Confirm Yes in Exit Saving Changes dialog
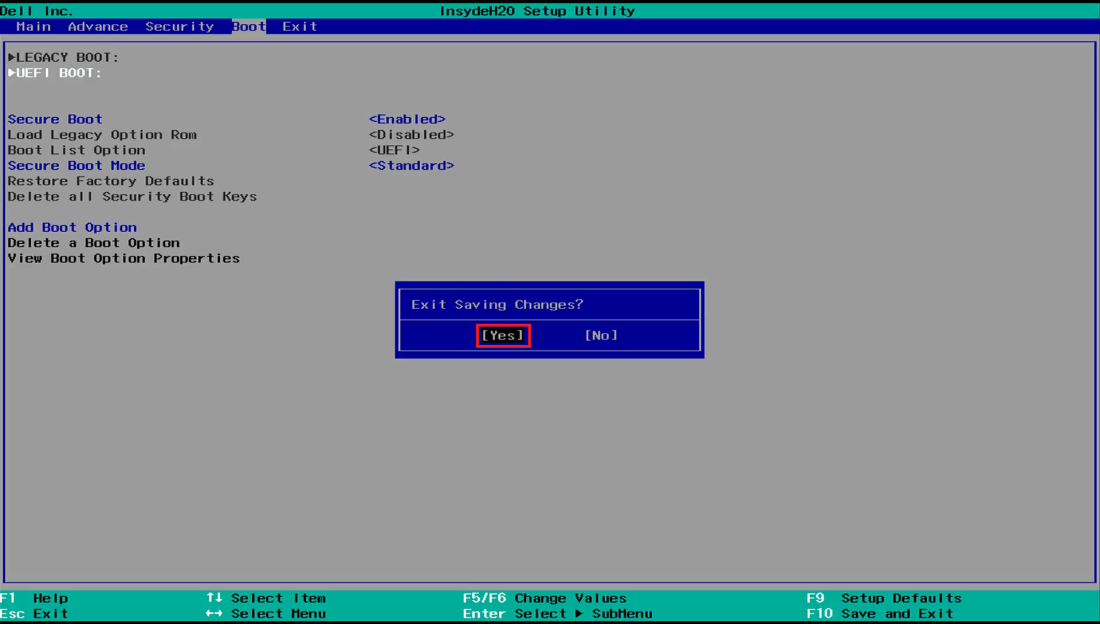 pos(503,336)
